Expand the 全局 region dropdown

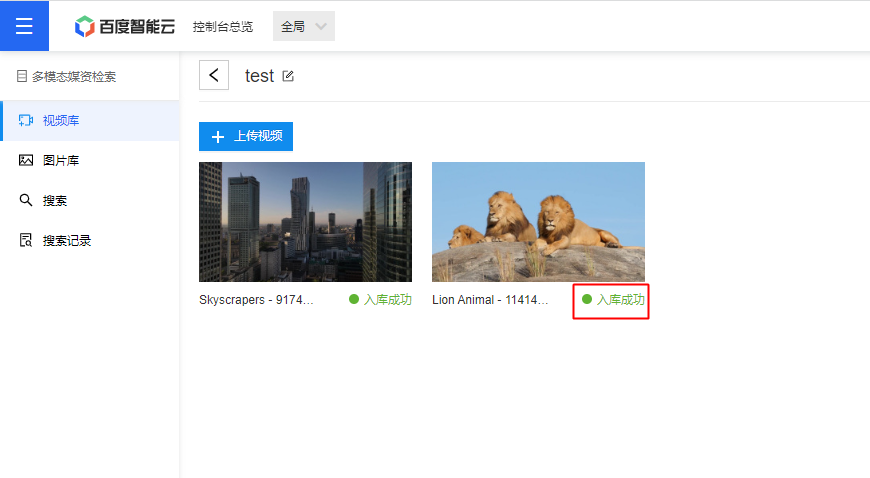point(304,26)
